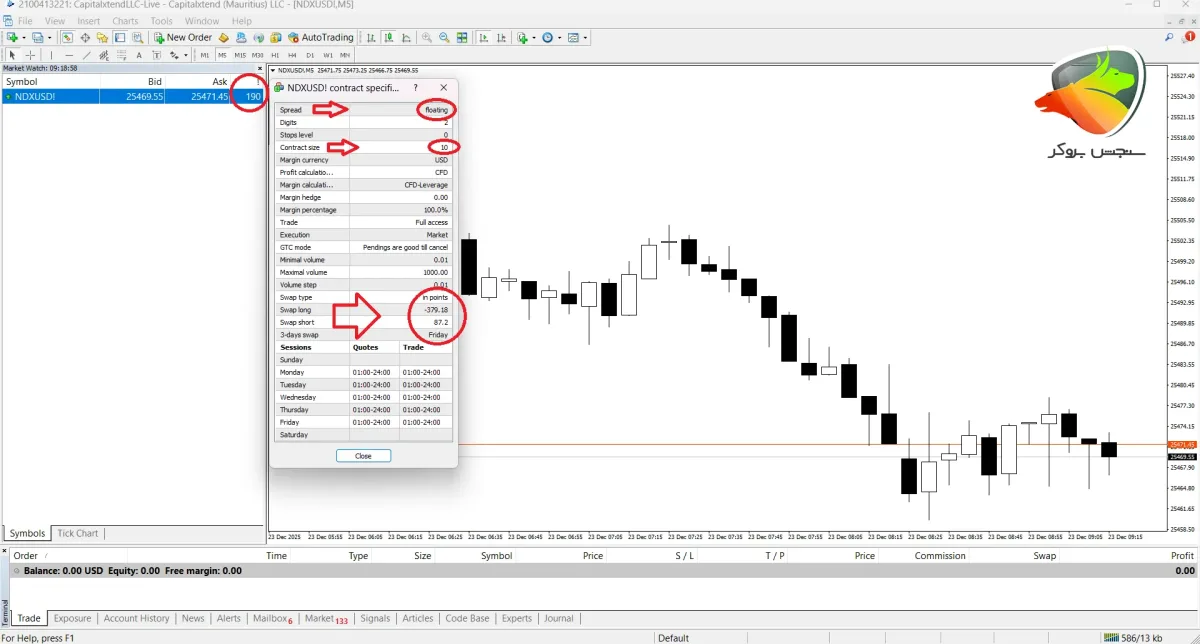
Task: Switch timeframe to M1
Action: [205, 54]
